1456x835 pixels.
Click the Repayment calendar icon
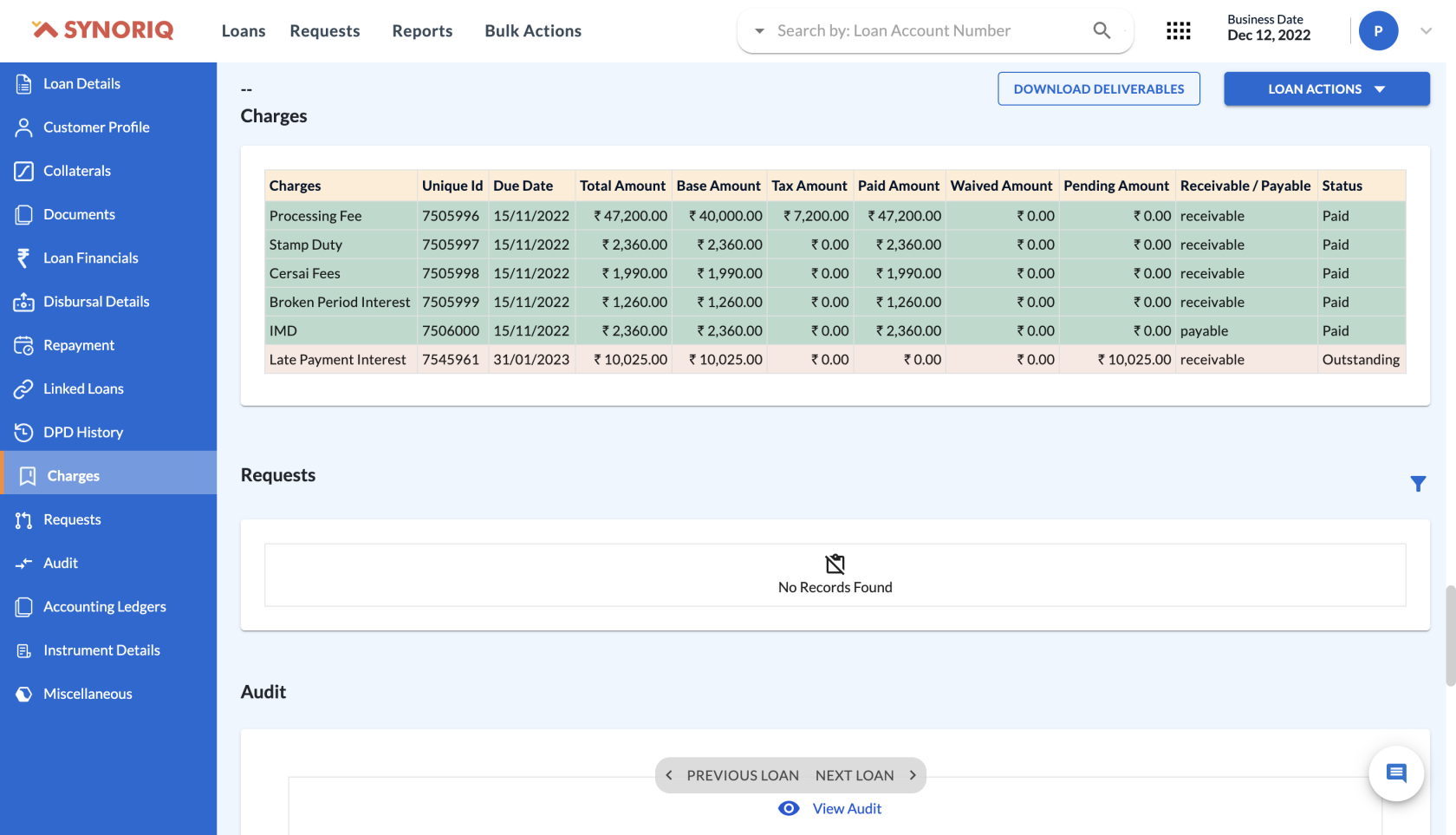tap(24, 345)
